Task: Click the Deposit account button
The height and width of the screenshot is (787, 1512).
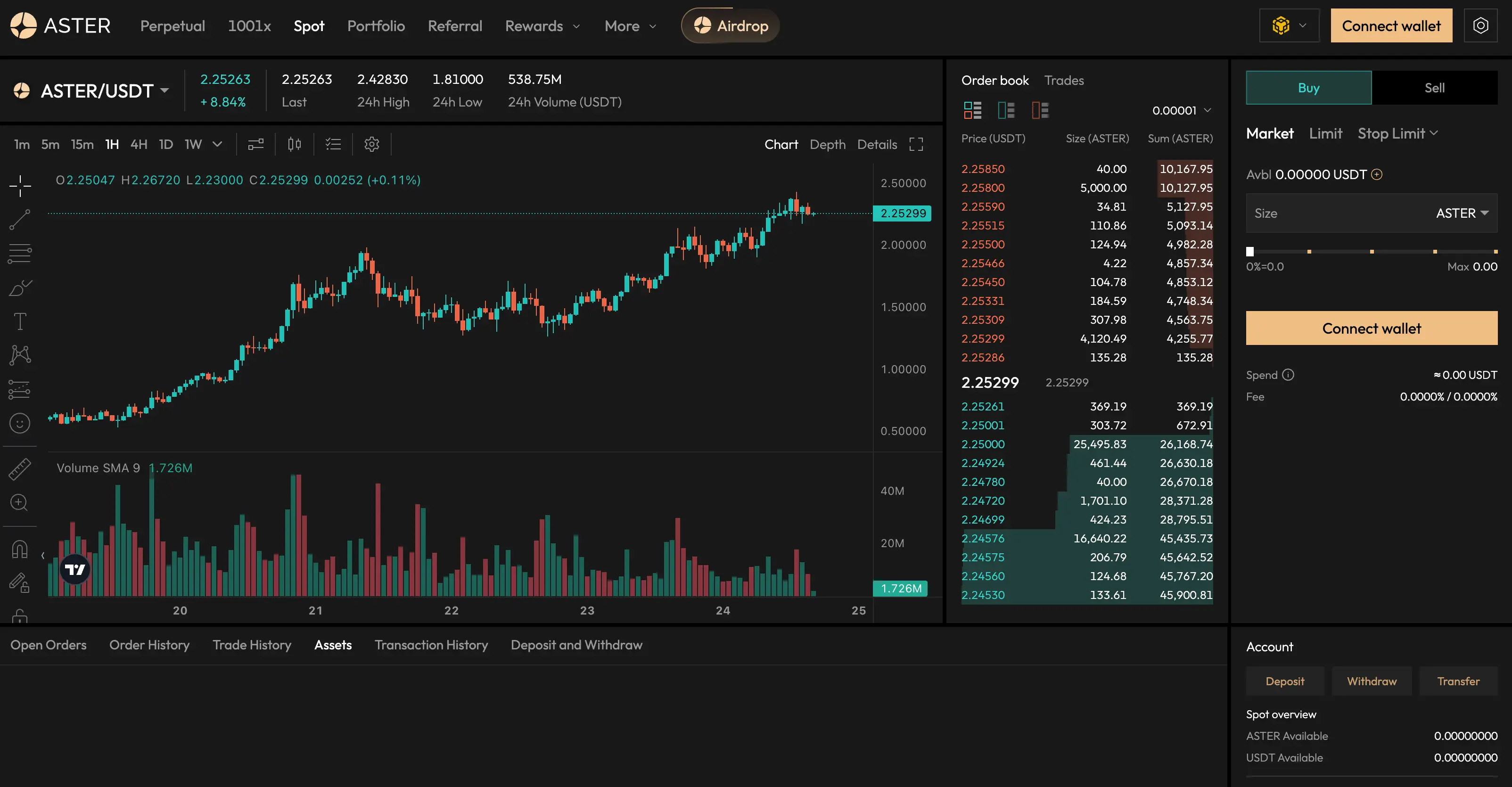Action: coord(1284,681)
